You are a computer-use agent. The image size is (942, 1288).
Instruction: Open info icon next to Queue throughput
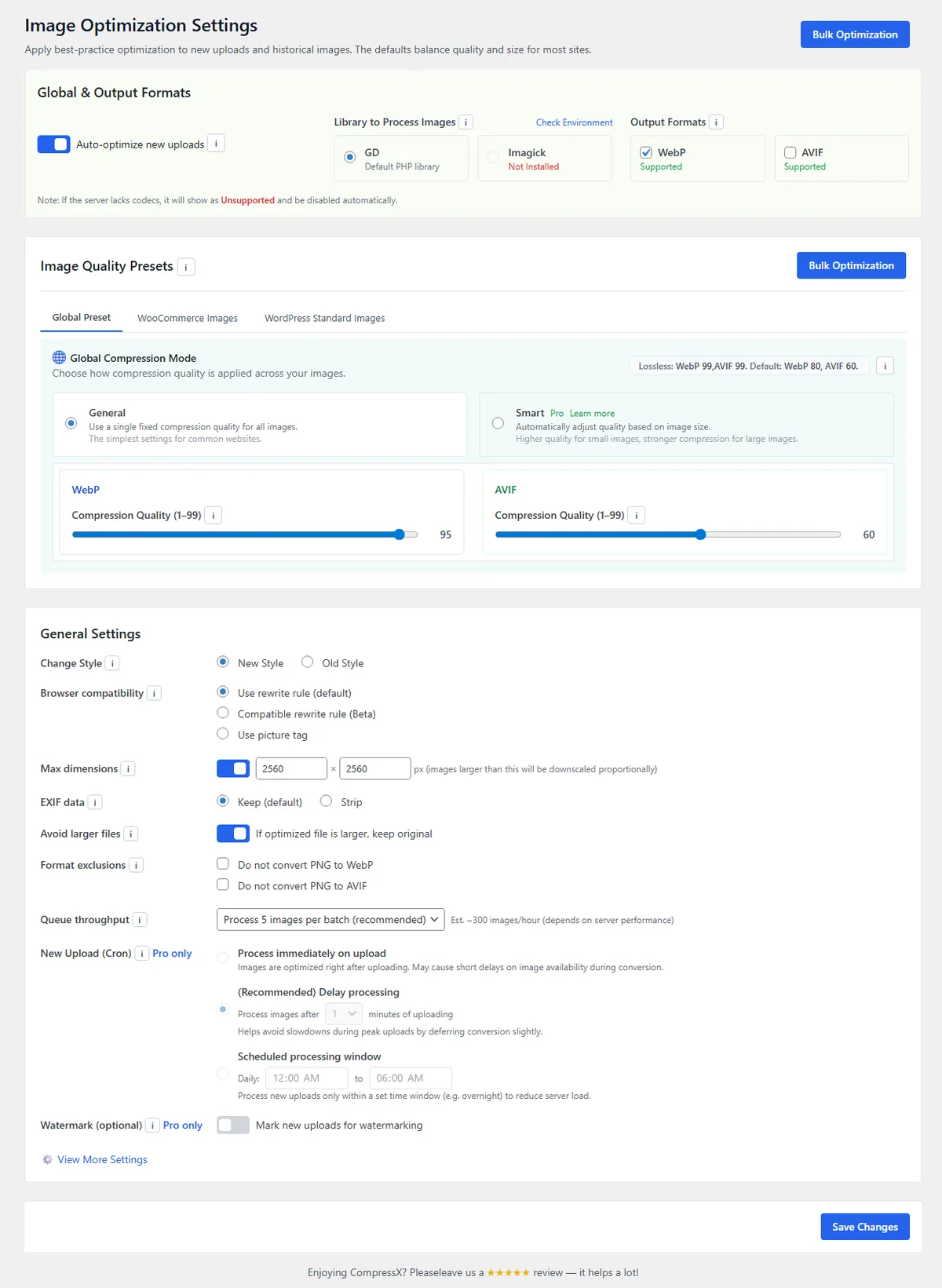click(x=140, y=920)
